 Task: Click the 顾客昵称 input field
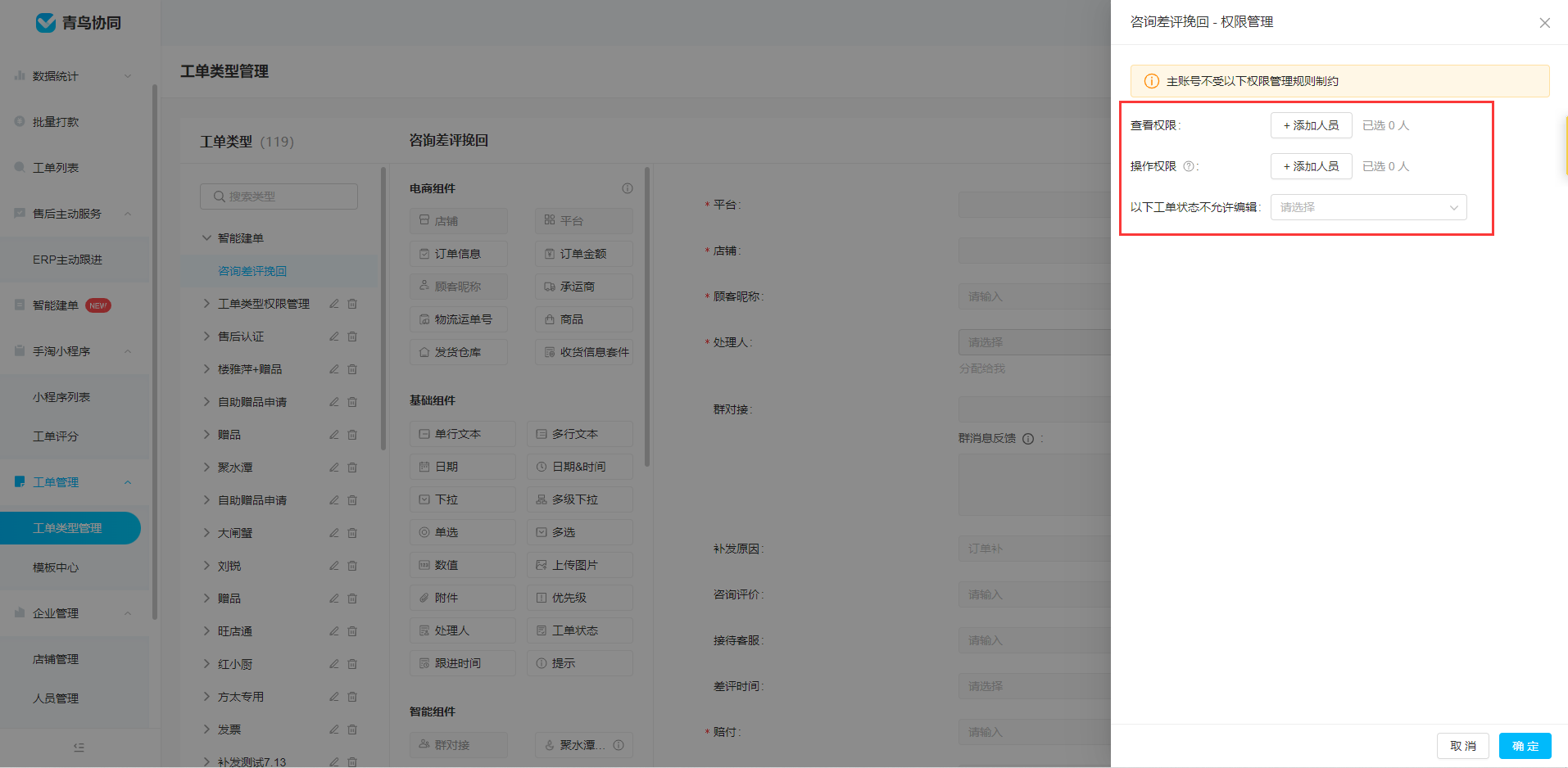(1035, 296)
